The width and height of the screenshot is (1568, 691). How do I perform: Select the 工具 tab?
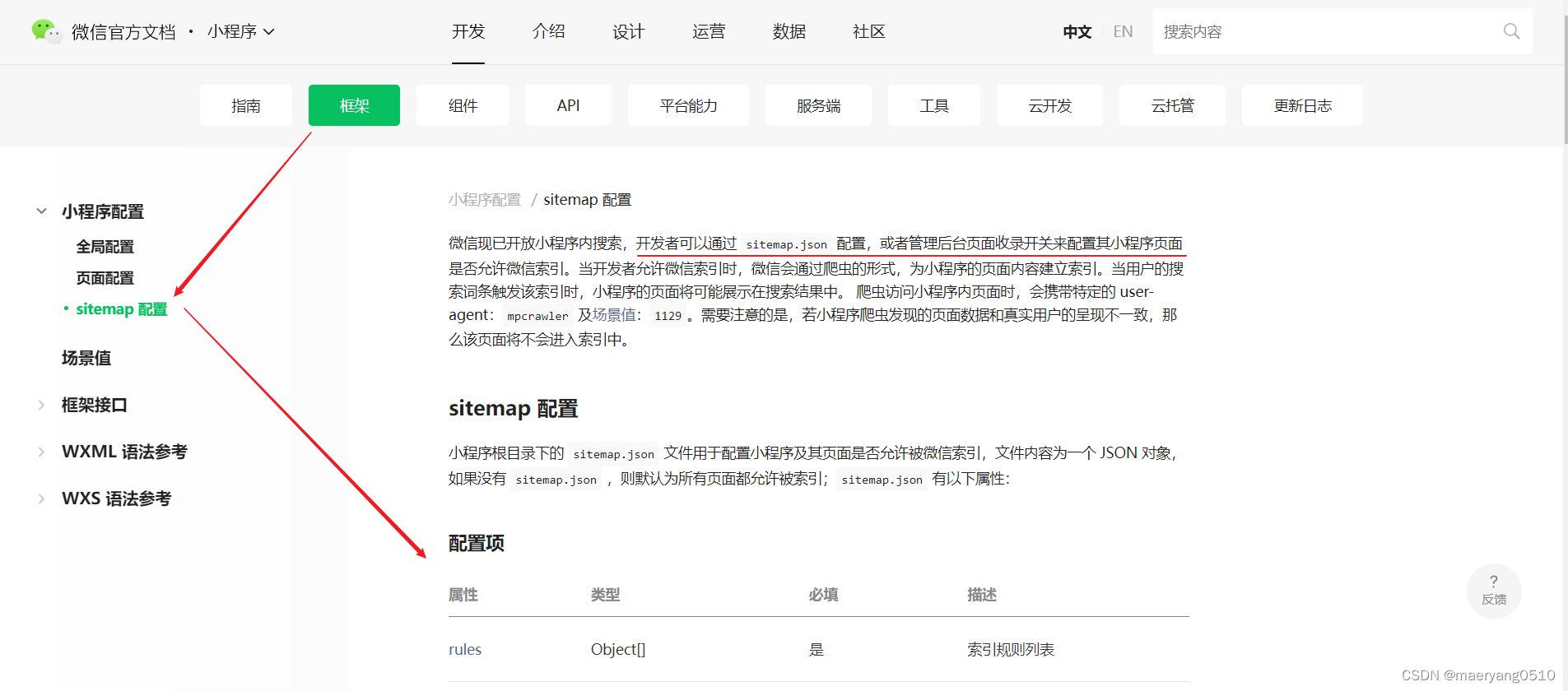(934, 105)
